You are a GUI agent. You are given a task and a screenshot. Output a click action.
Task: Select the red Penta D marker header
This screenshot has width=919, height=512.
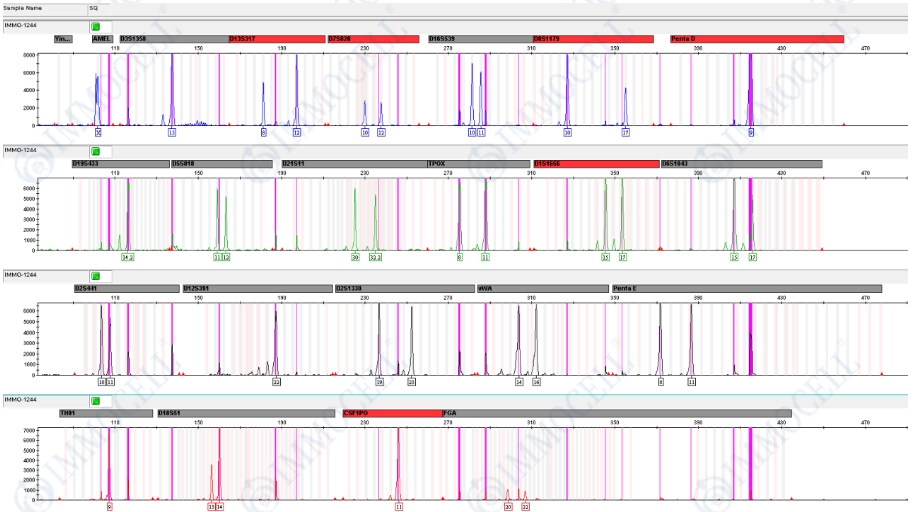coord(756,39)
